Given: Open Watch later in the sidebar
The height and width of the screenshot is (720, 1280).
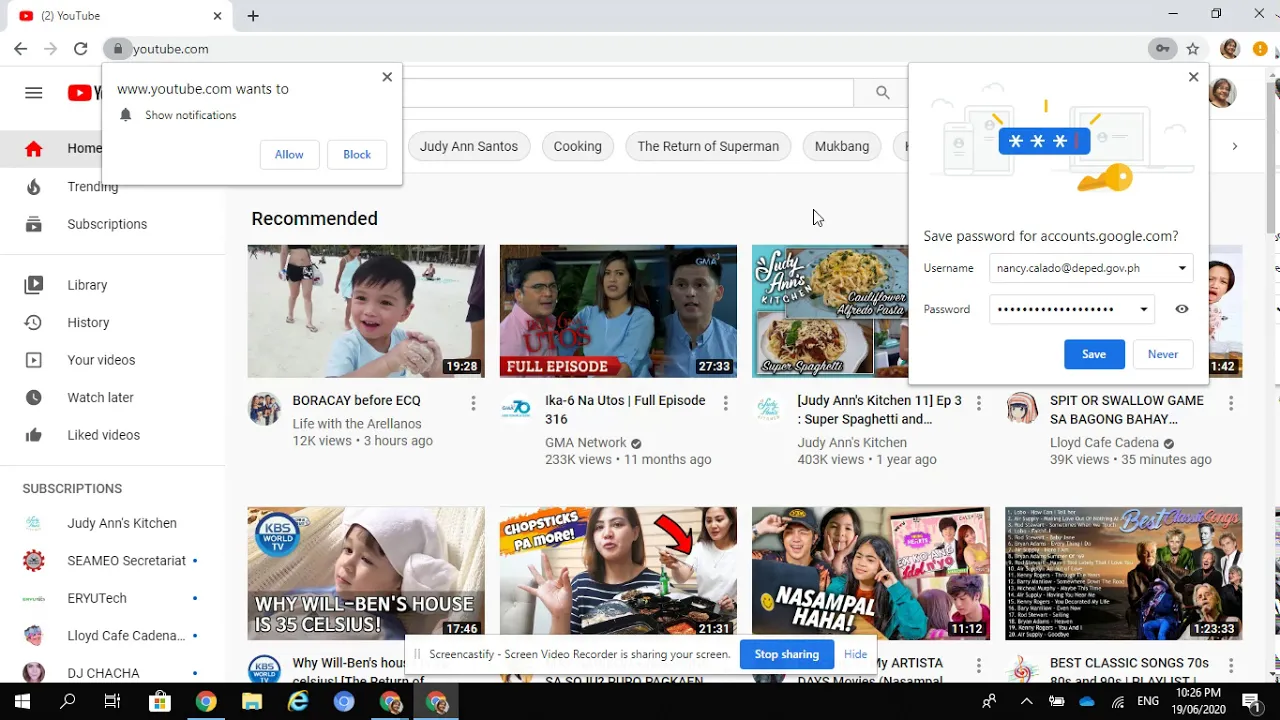Looking at the screenshot, I should 112,397.
